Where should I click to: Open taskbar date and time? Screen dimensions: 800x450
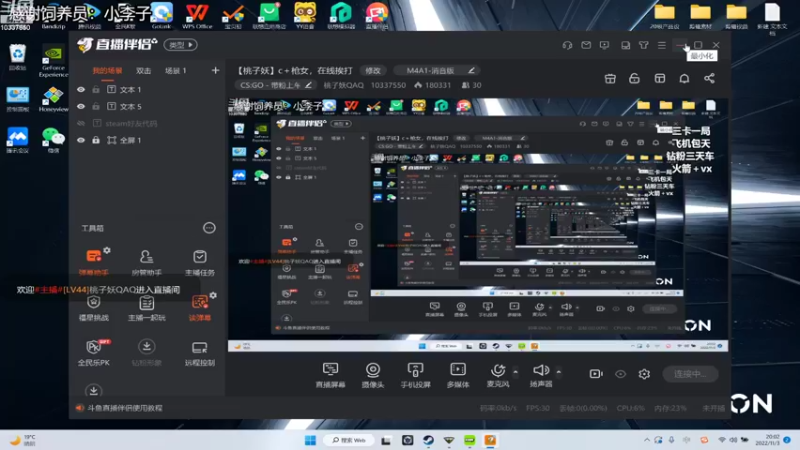768,440
